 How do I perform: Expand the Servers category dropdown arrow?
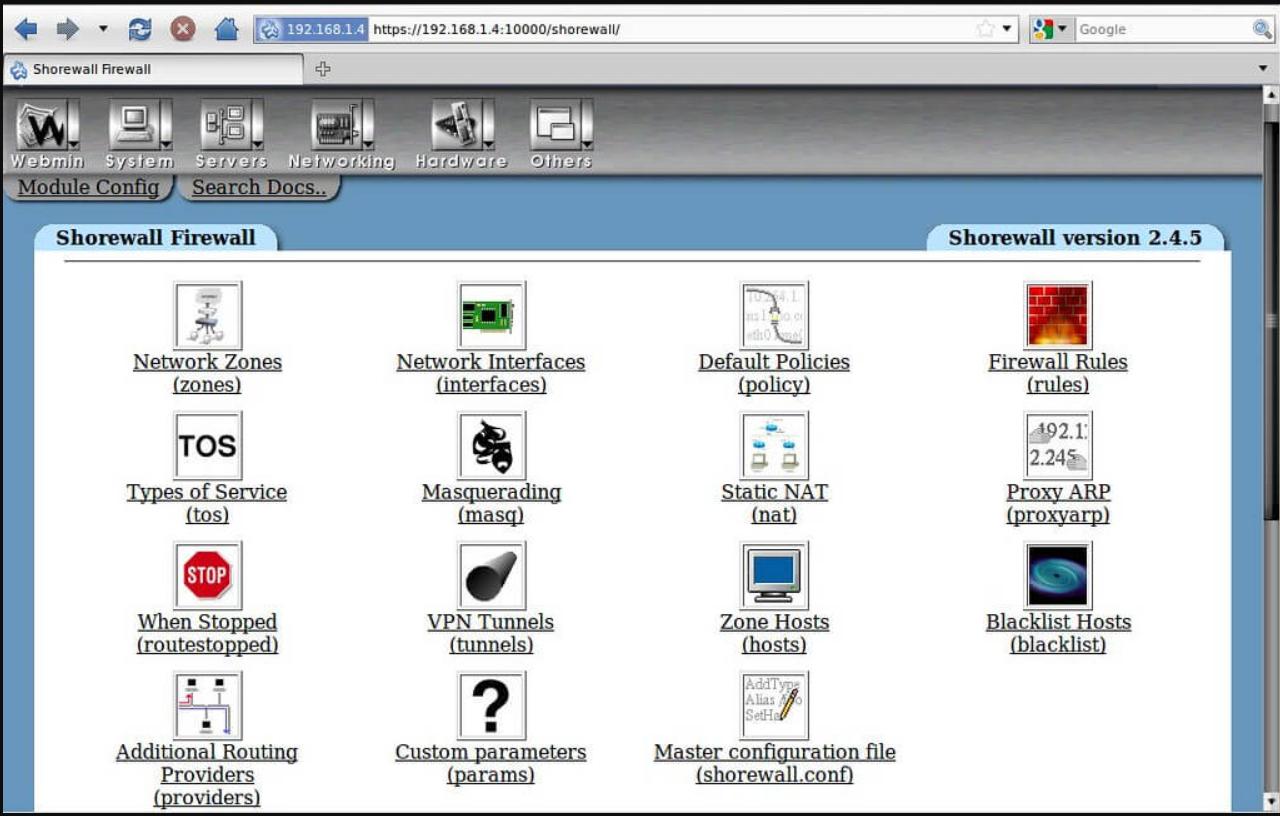coord(257,125)
